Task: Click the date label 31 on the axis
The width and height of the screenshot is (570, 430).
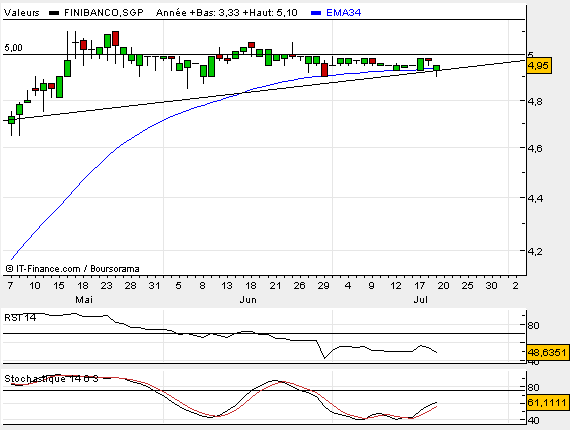Action: click(154, 286)
